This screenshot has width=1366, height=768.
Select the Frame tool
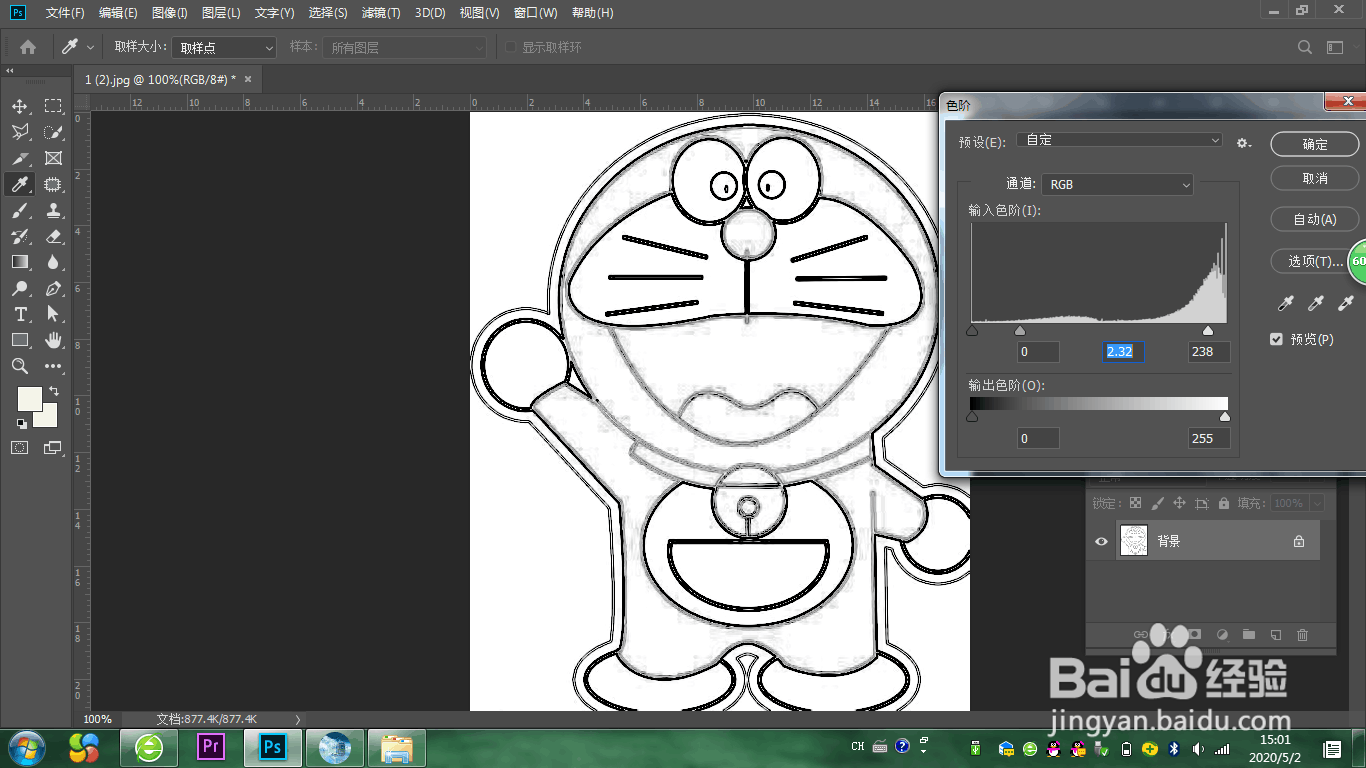[x=53, y=158]
